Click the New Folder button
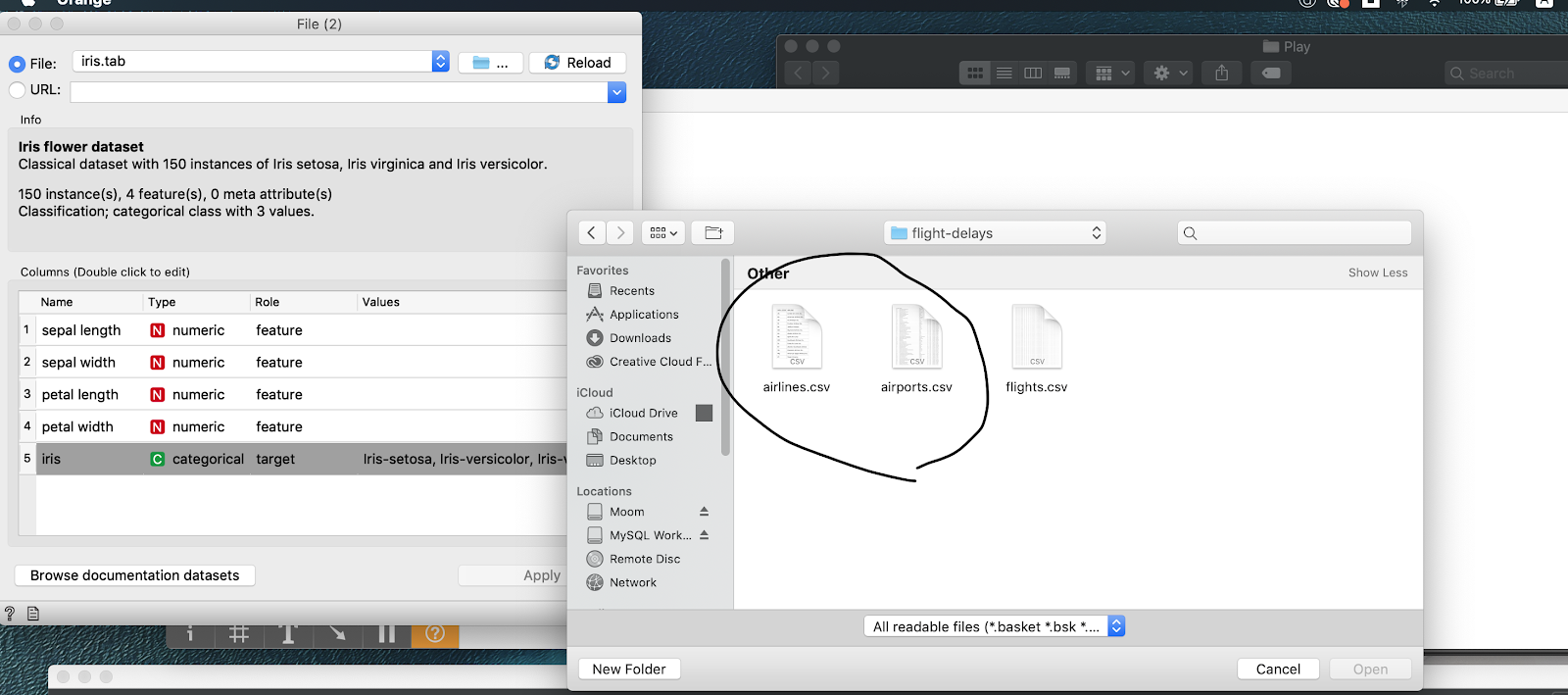The width and height of the screenshot is (1568, 695). click(629, 670)
